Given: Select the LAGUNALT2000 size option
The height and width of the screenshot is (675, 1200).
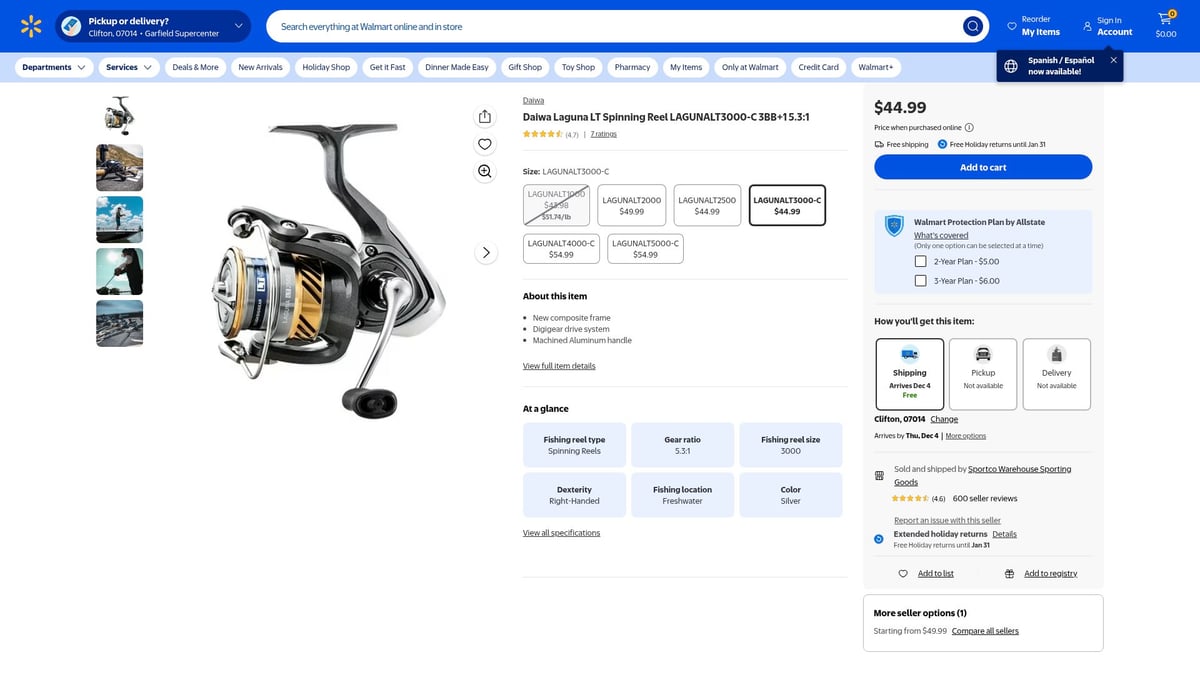Looking at the screenshot, I should point(631,204).
